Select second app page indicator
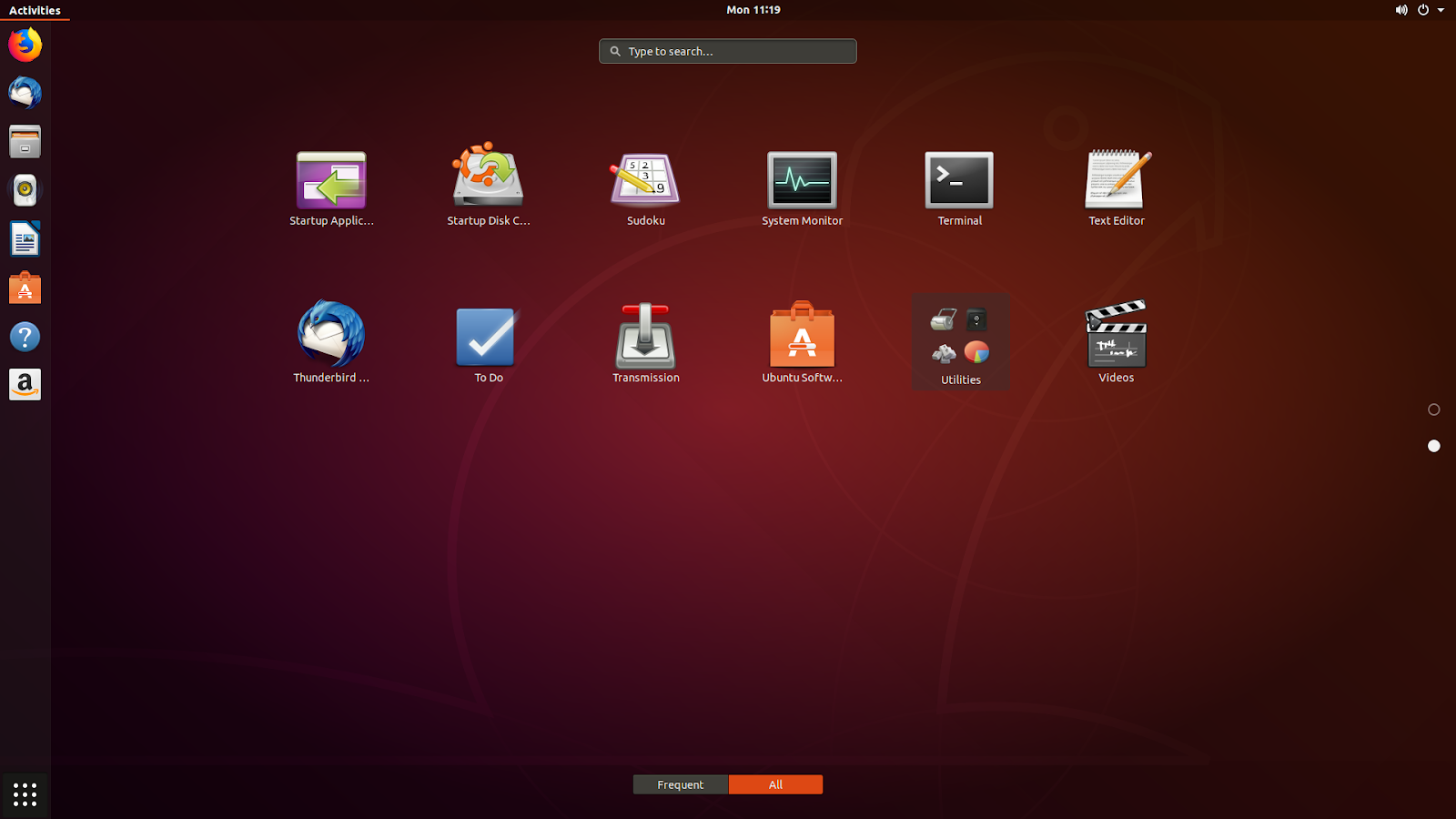The width and height of the screenshot is (1456, 819). click(1434, 446)
